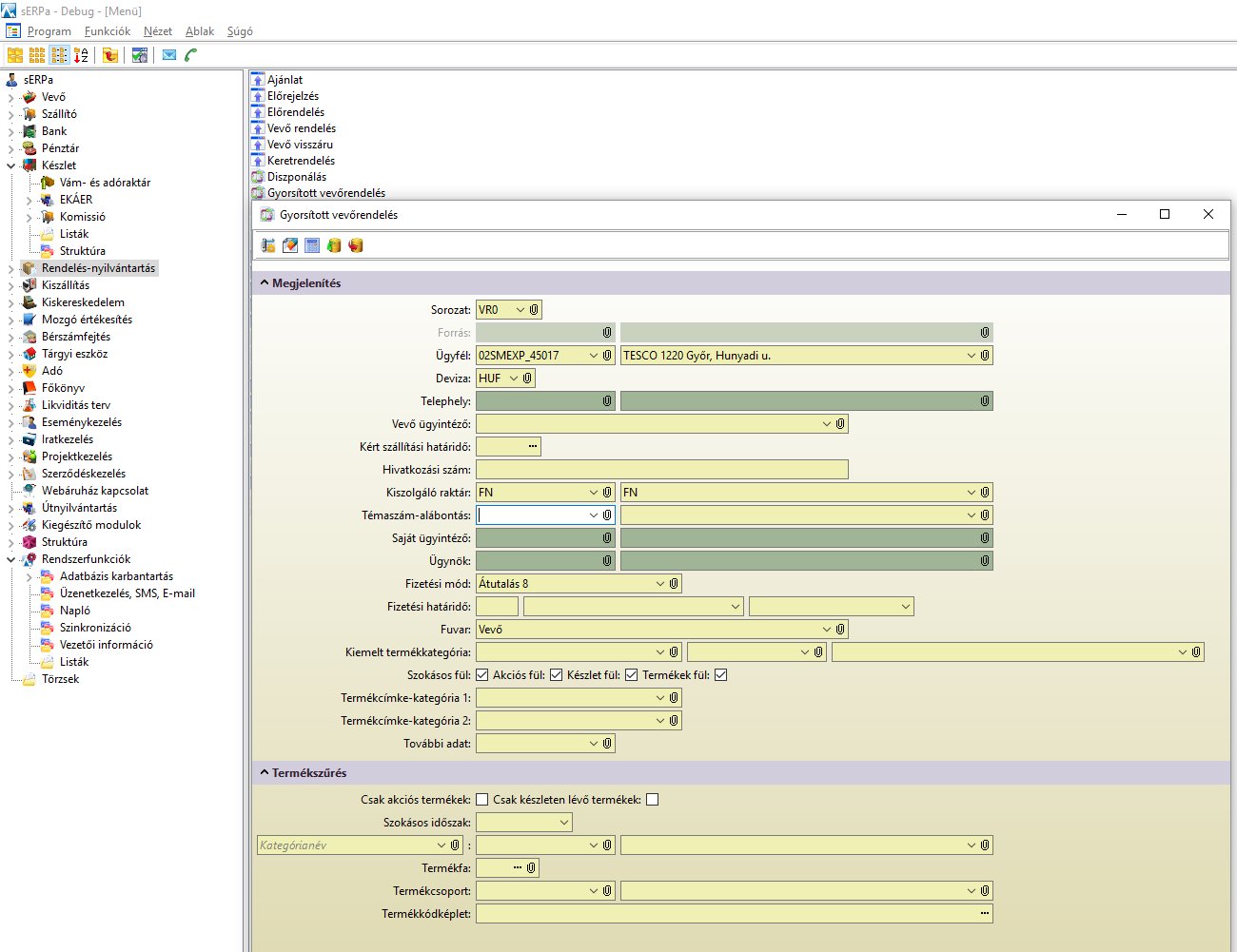Click the eraser icon in order toolbar
1237x952 pixels.
click(290, 245)
